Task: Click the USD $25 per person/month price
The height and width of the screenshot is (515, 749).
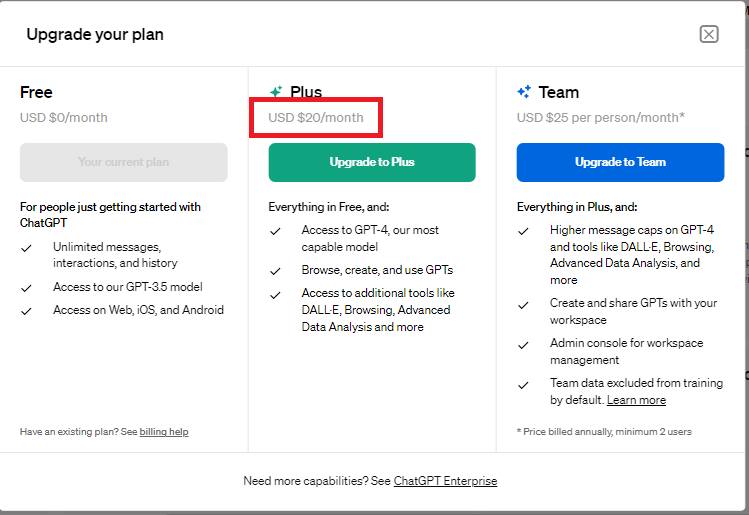Action: click(601, 118)
